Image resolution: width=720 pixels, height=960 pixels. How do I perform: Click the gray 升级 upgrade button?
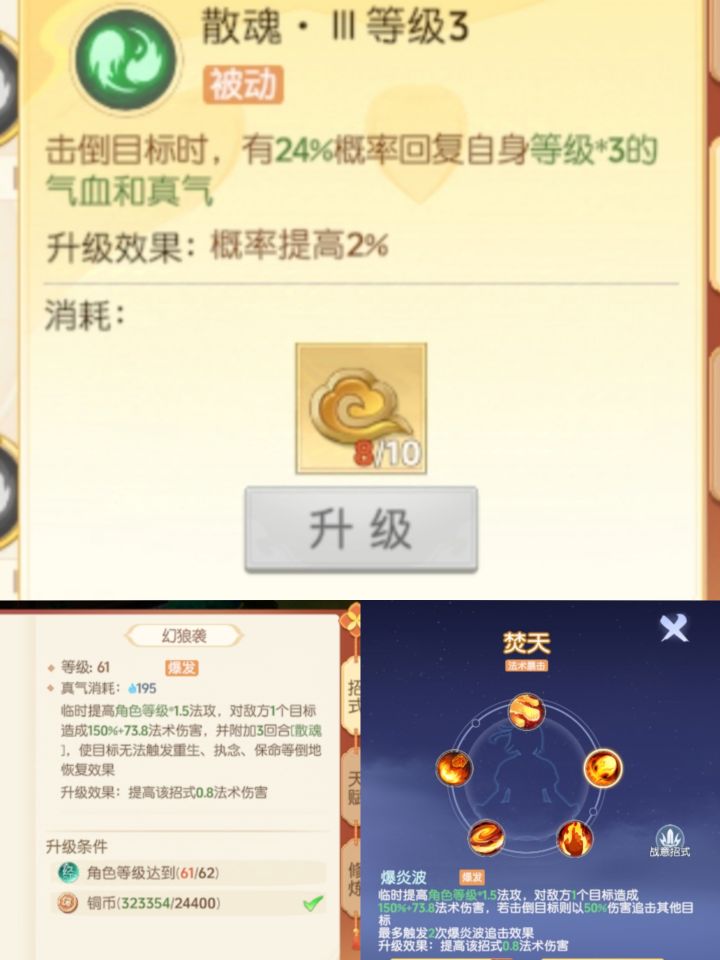[x=361, y=529]
